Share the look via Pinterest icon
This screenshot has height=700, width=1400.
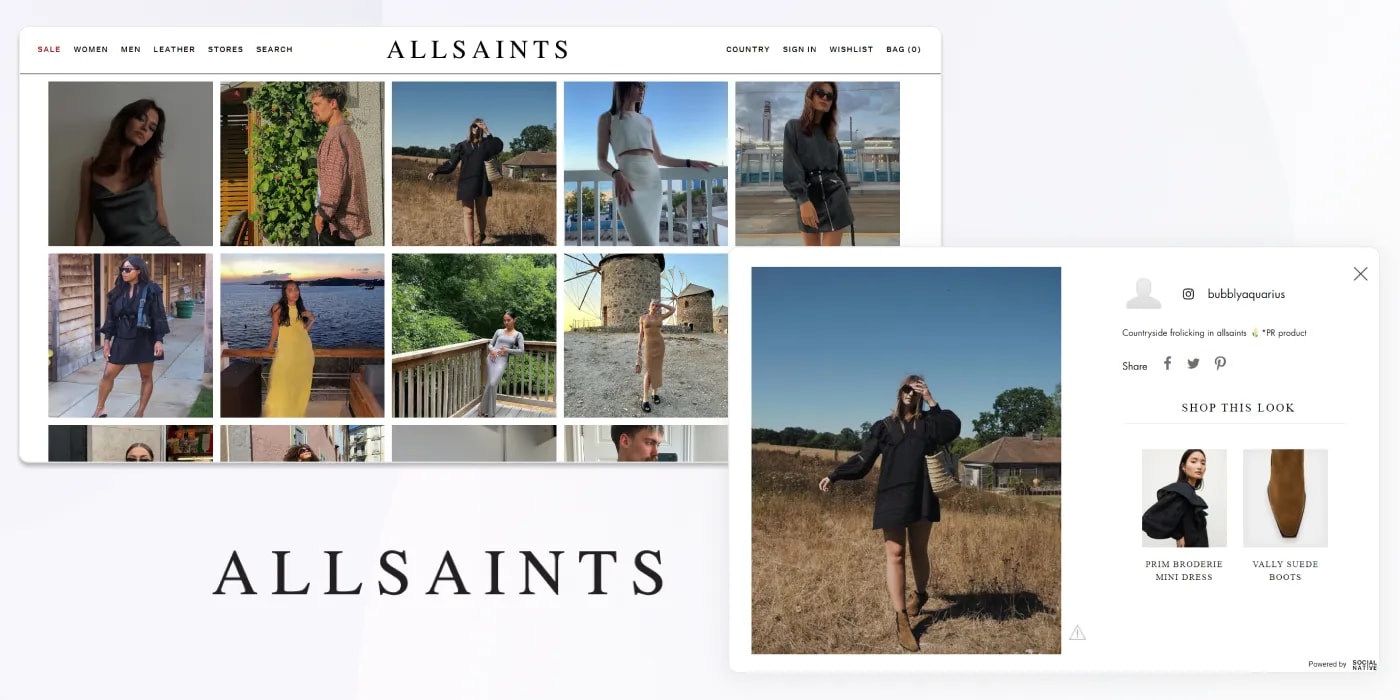(x=1220, y=364)
